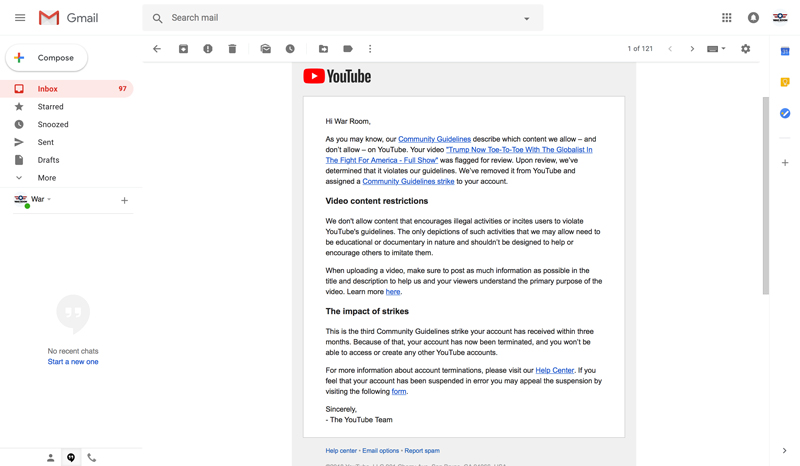Open the account avatar in top bar
800x466 pixels.
[780, 18]
